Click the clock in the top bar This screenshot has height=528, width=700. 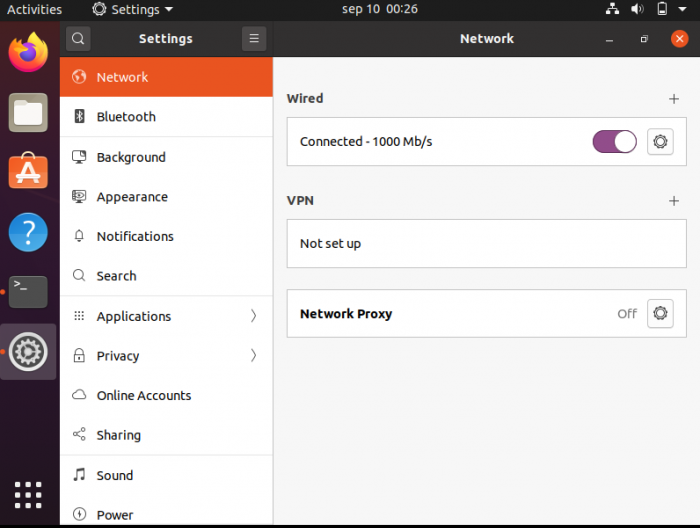(379, 9)
